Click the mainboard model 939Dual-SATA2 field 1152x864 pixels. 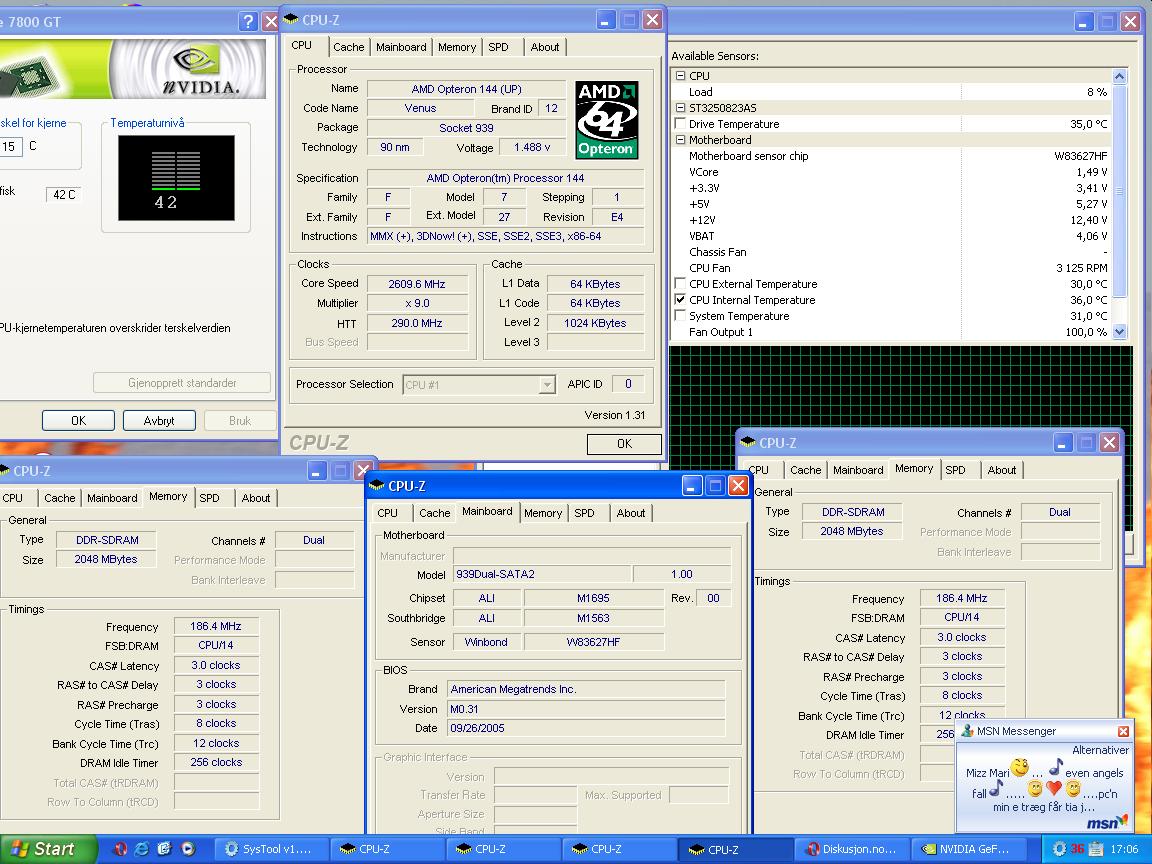coord(542,574)
